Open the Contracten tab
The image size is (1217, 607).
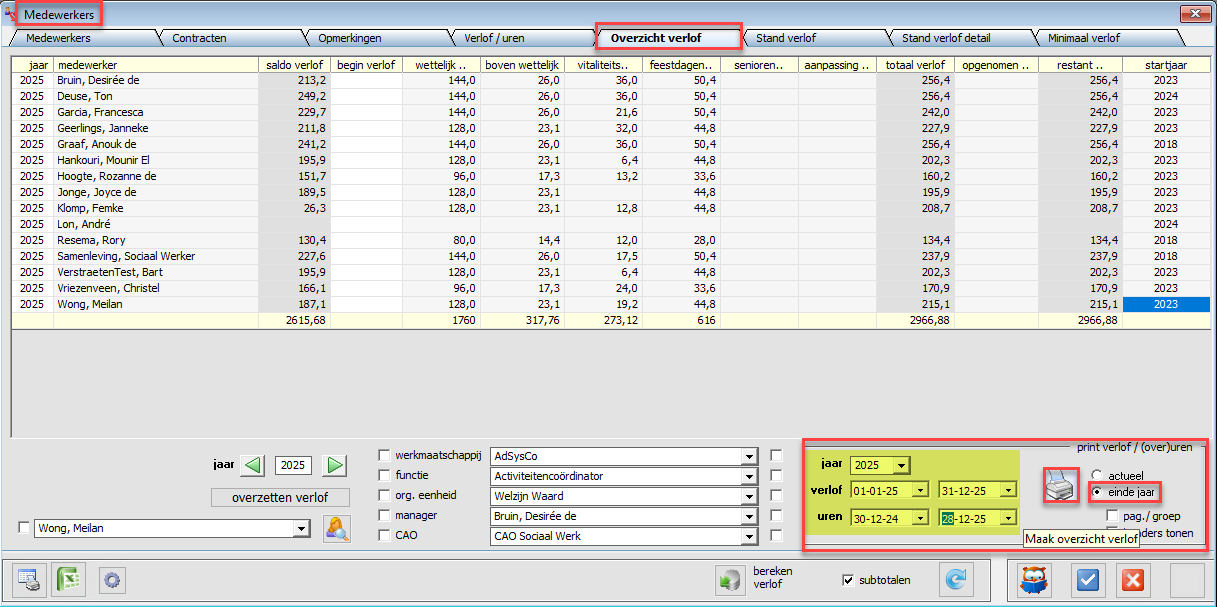200,38
